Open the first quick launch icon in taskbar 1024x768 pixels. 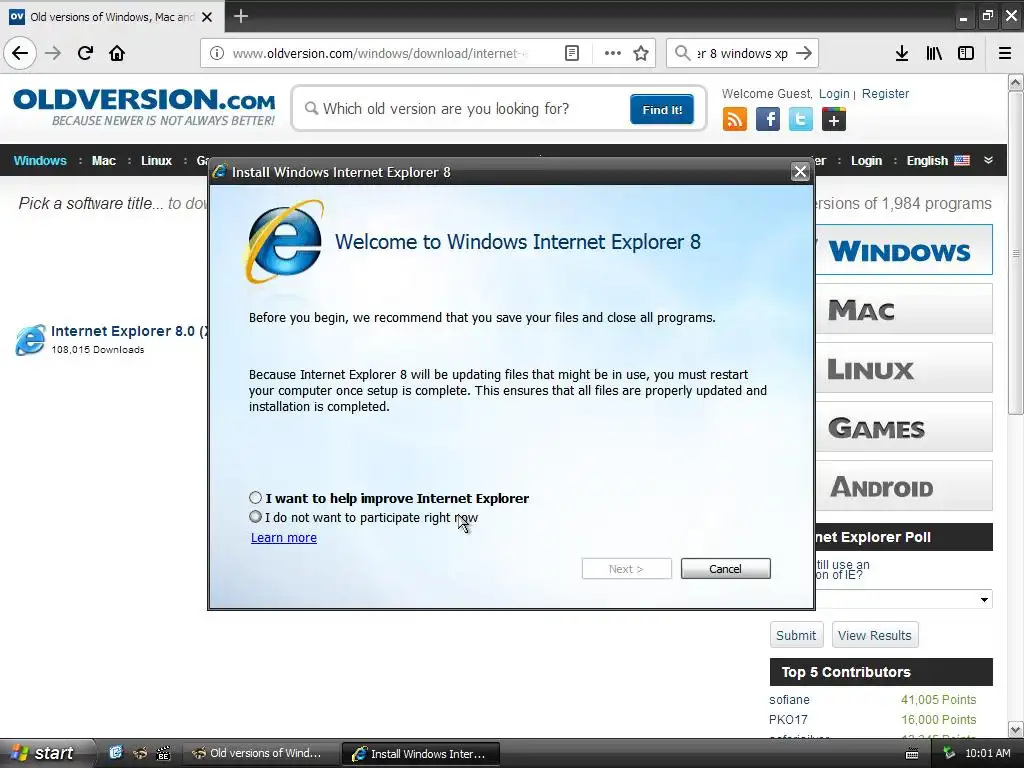[116, 753]
